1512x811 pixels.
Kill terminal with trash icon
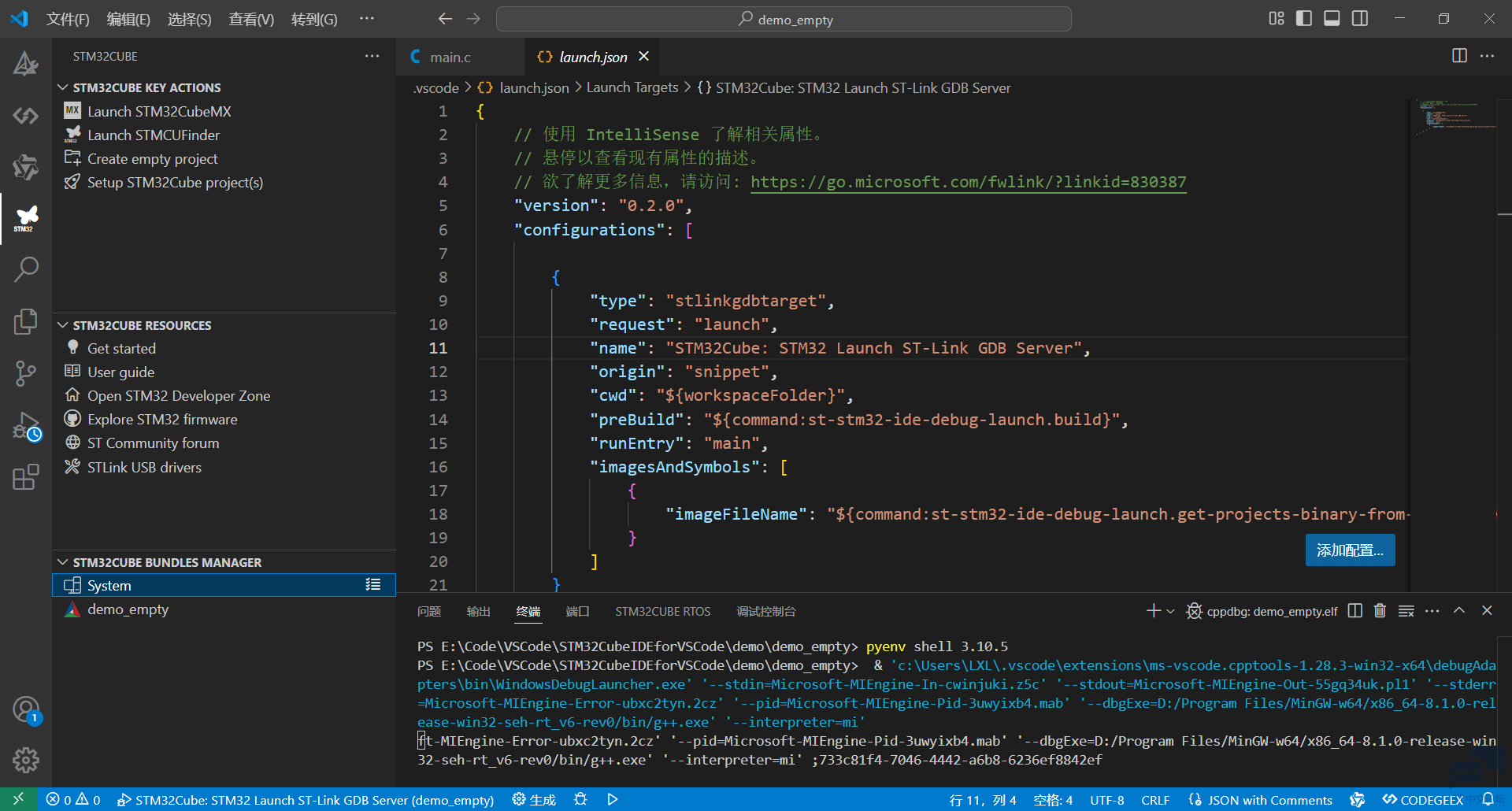[1380, 611]
